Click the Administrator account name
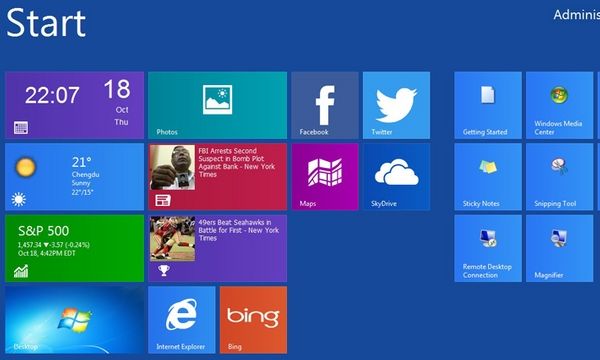The width and height of the screenshot is (600, 360). click(577, 15)
